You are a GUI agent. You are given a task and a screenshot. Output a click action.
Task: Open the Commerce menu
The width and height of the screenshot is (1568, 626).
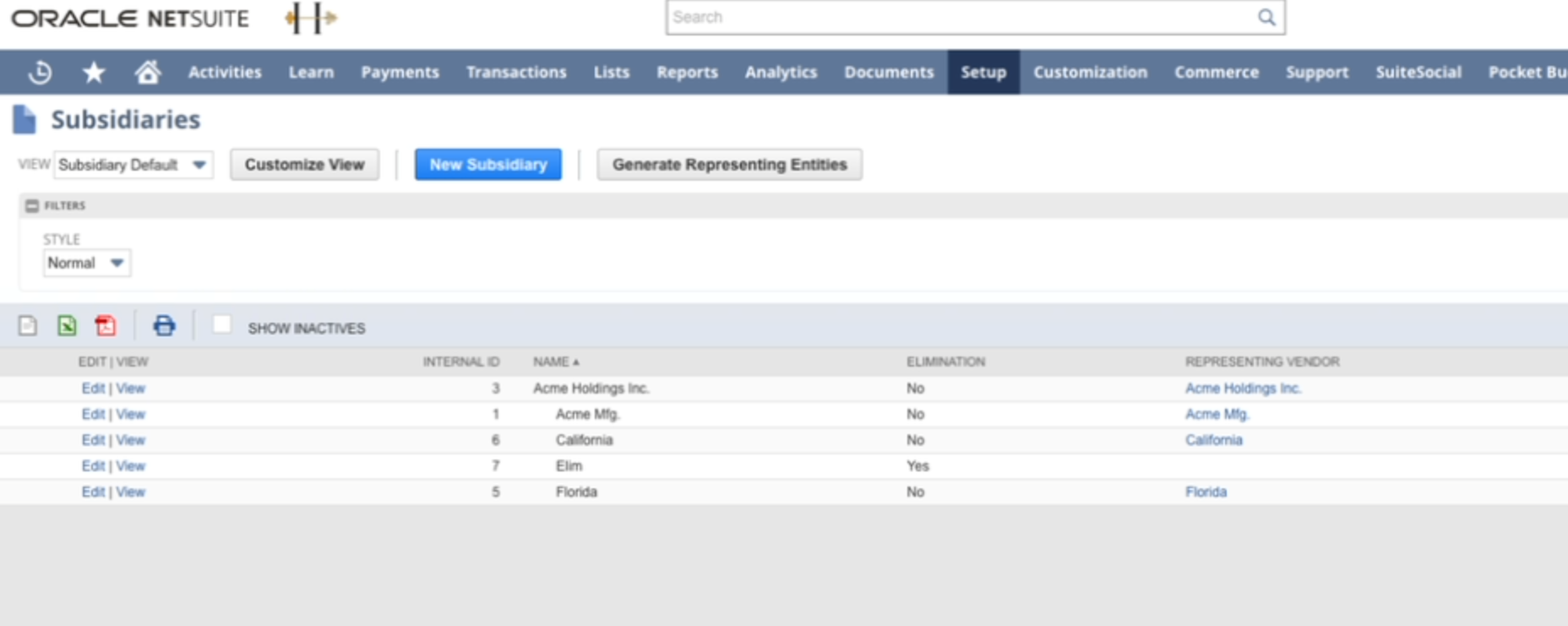click(1217, 73)
